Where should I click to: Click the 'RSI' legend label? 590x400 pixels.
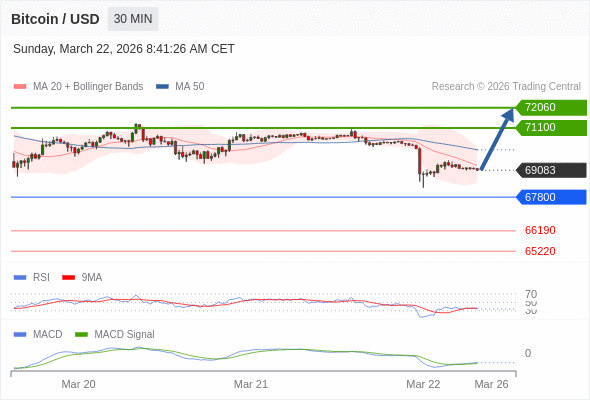41,278
